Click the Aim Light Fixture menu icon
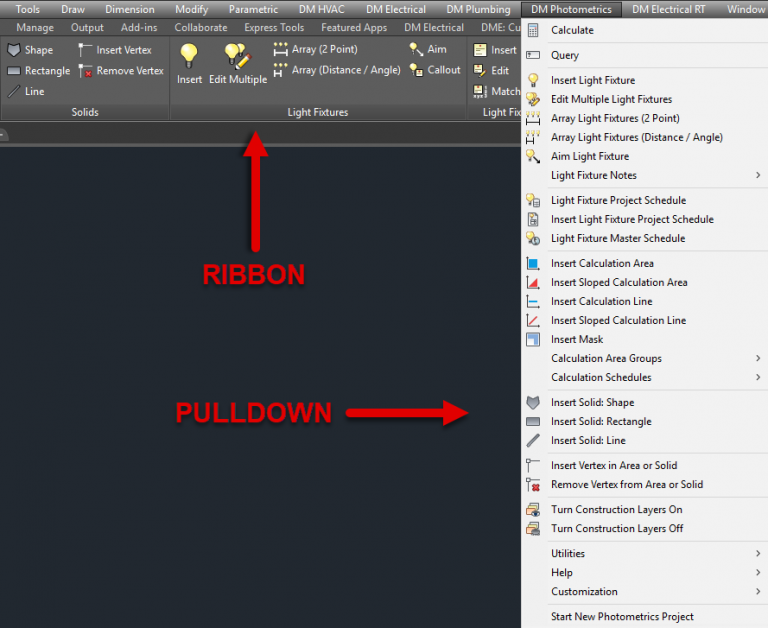The width and height of the screenshot is (768, 628). coord(533,157)
